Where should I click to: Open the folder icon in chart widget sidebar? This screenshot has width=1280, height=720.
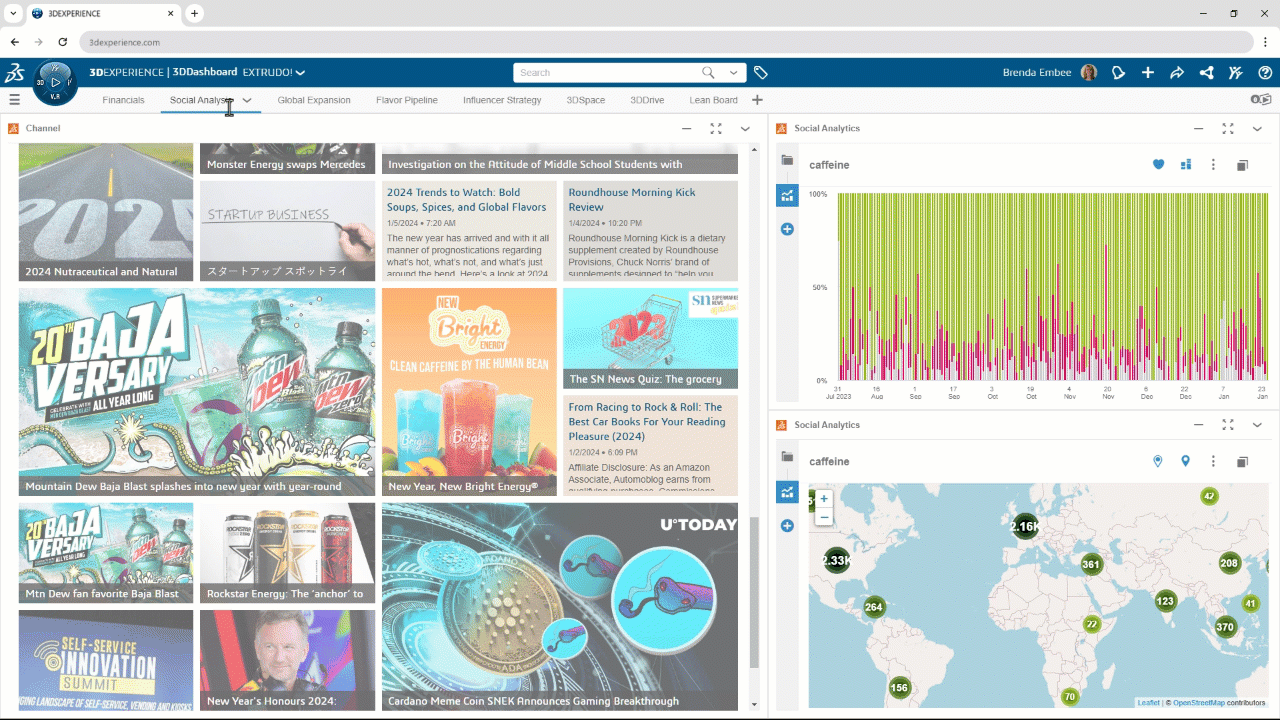point(787,161)
